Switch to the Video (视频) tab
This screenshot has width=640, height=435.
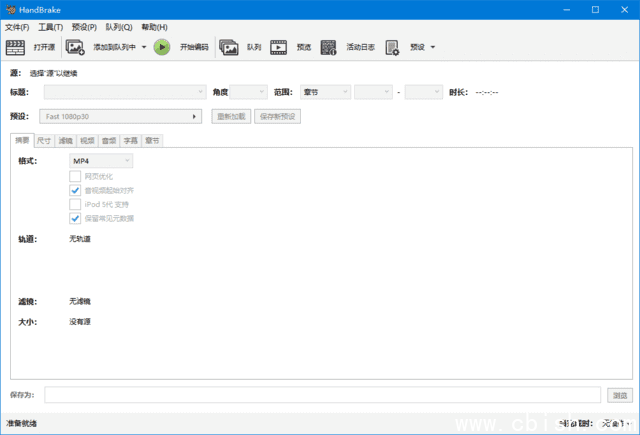87,141
